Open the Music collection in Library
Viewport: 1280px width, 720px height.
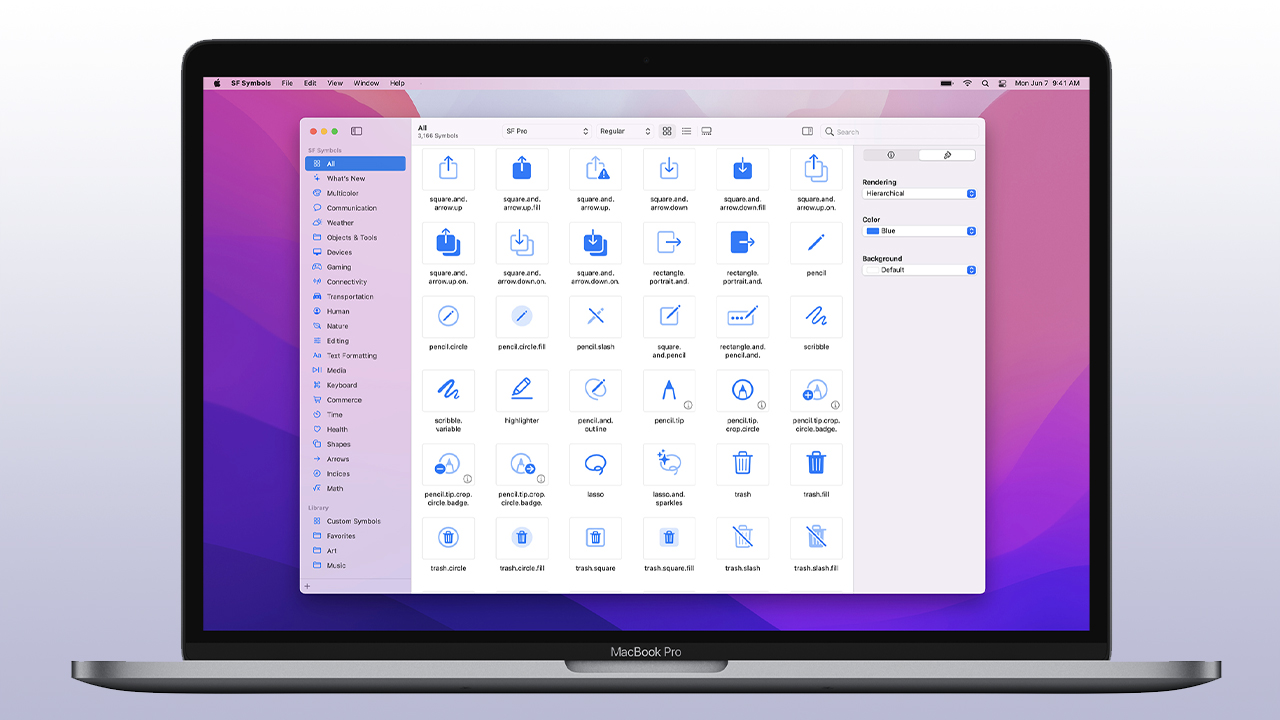tap(355, 565)
